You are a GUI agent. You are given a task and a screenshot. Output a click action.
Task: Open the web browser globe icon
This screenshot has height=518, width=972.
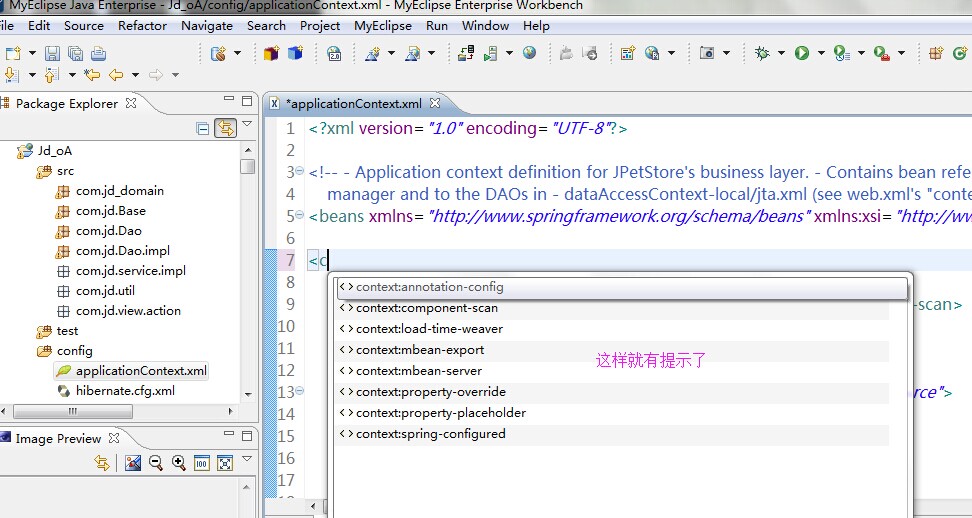529,53
